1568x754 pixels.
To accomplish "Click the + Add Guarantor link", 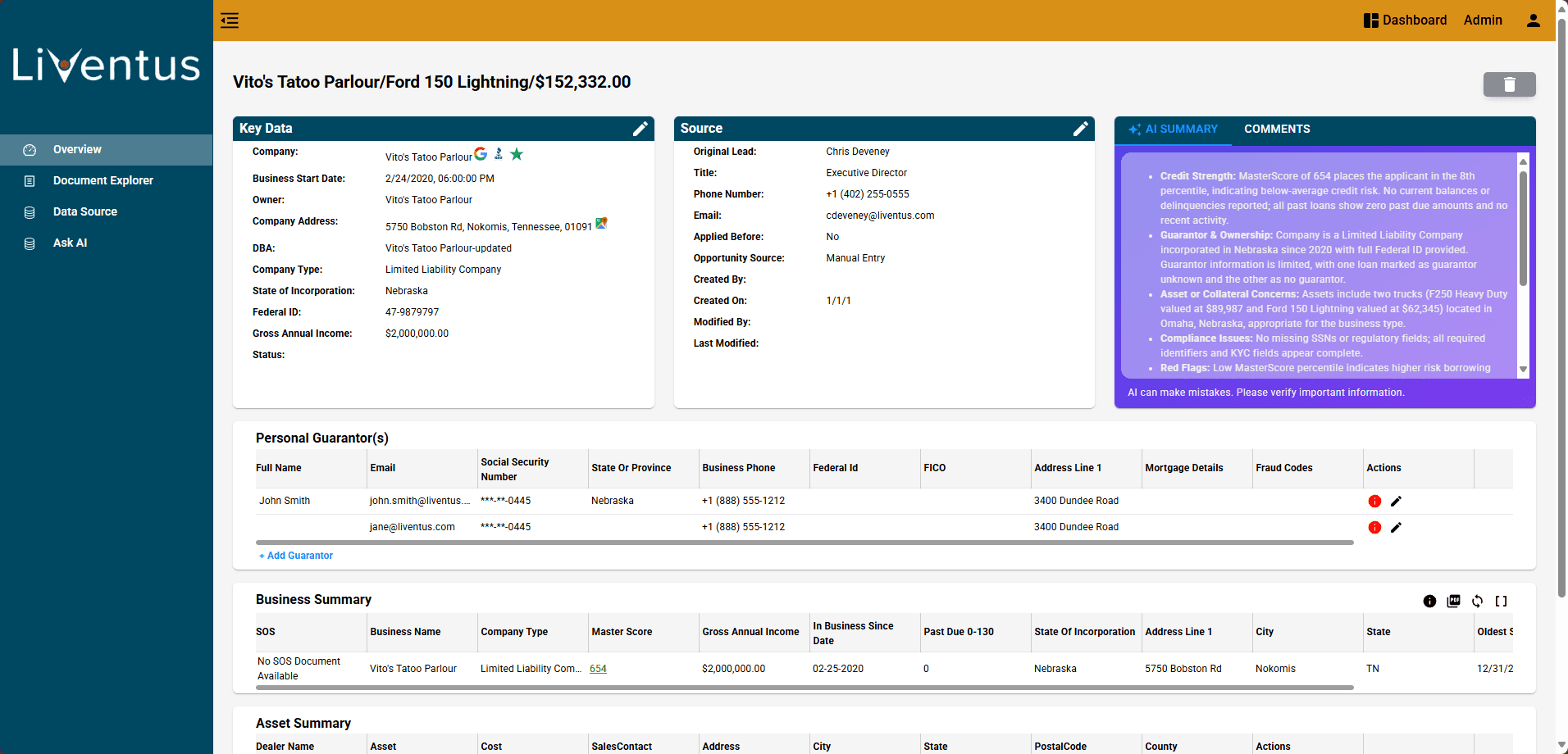I will pyautogui.click(x=296, y=556).
